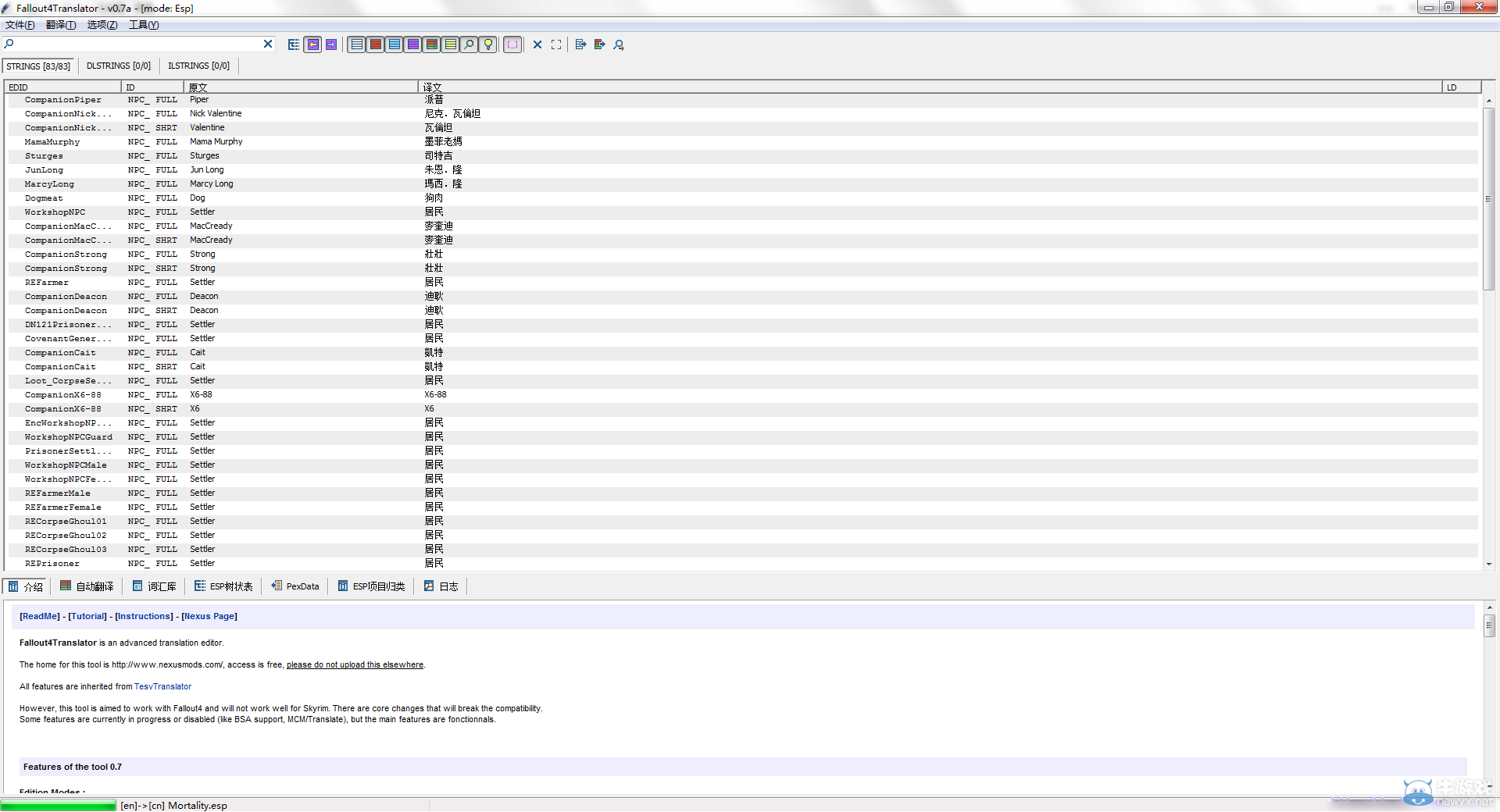Toggle the white lines filter button
The image size is (1500, 812).
[357, 45]
